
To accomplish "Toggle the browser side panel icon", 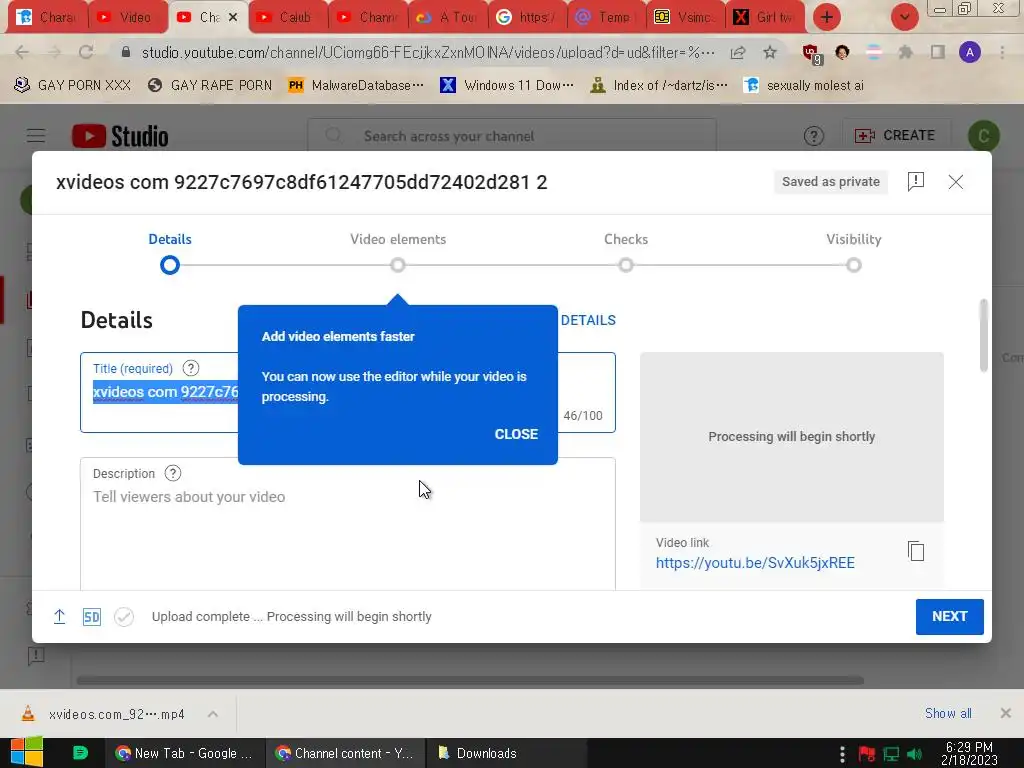I will coord(938,52).
